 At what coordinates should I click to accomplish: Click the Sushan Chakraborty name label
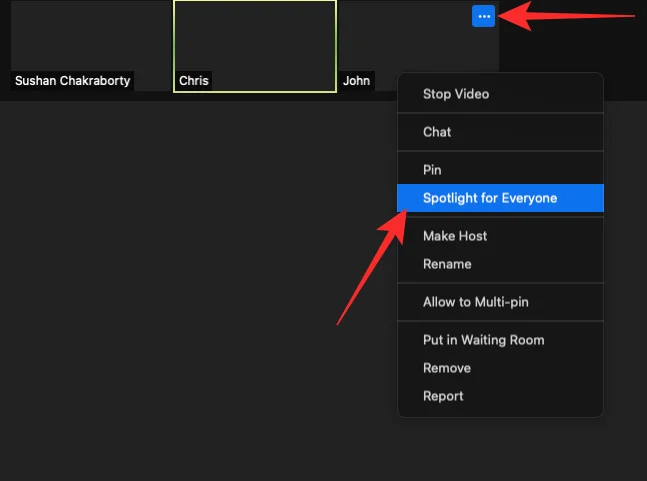(x=73, y=81)
